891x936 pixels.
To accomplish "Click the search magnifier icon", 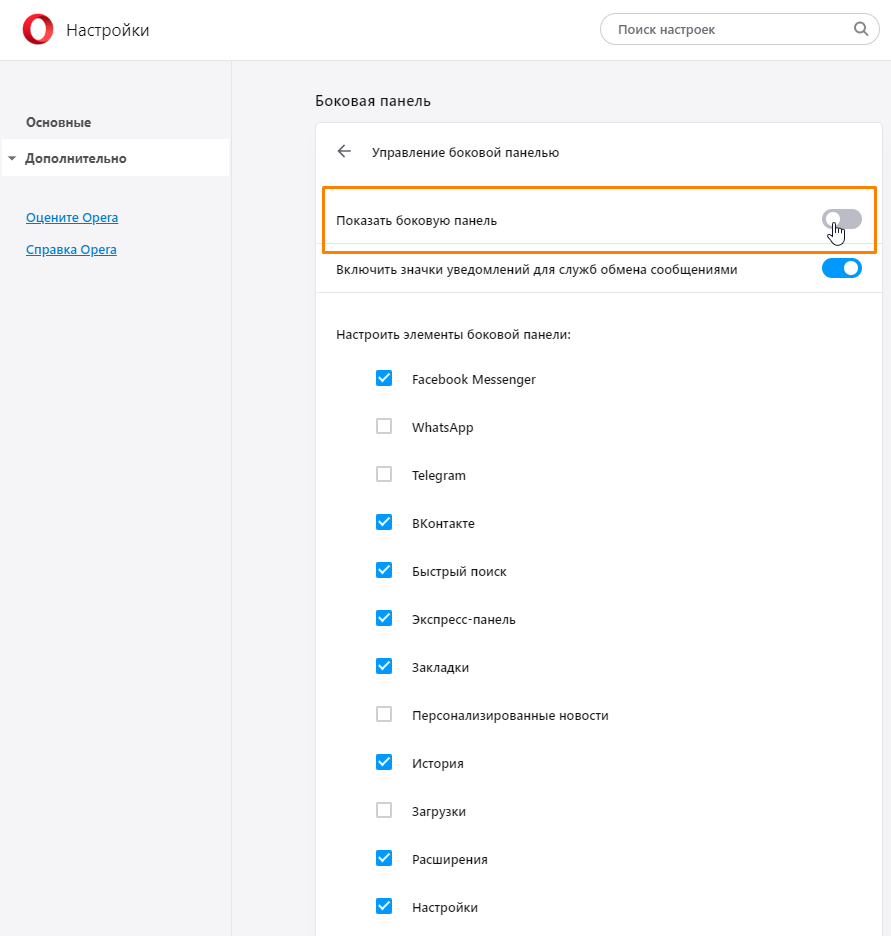I will click(861, 29).
